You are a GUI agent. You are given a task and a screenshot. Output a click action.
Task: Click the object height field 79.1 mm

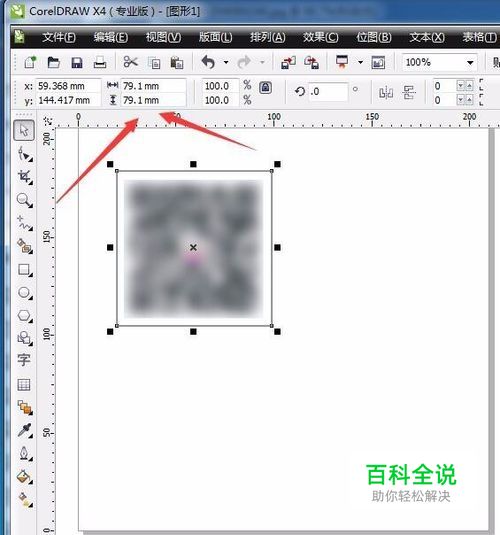[154, 100]
